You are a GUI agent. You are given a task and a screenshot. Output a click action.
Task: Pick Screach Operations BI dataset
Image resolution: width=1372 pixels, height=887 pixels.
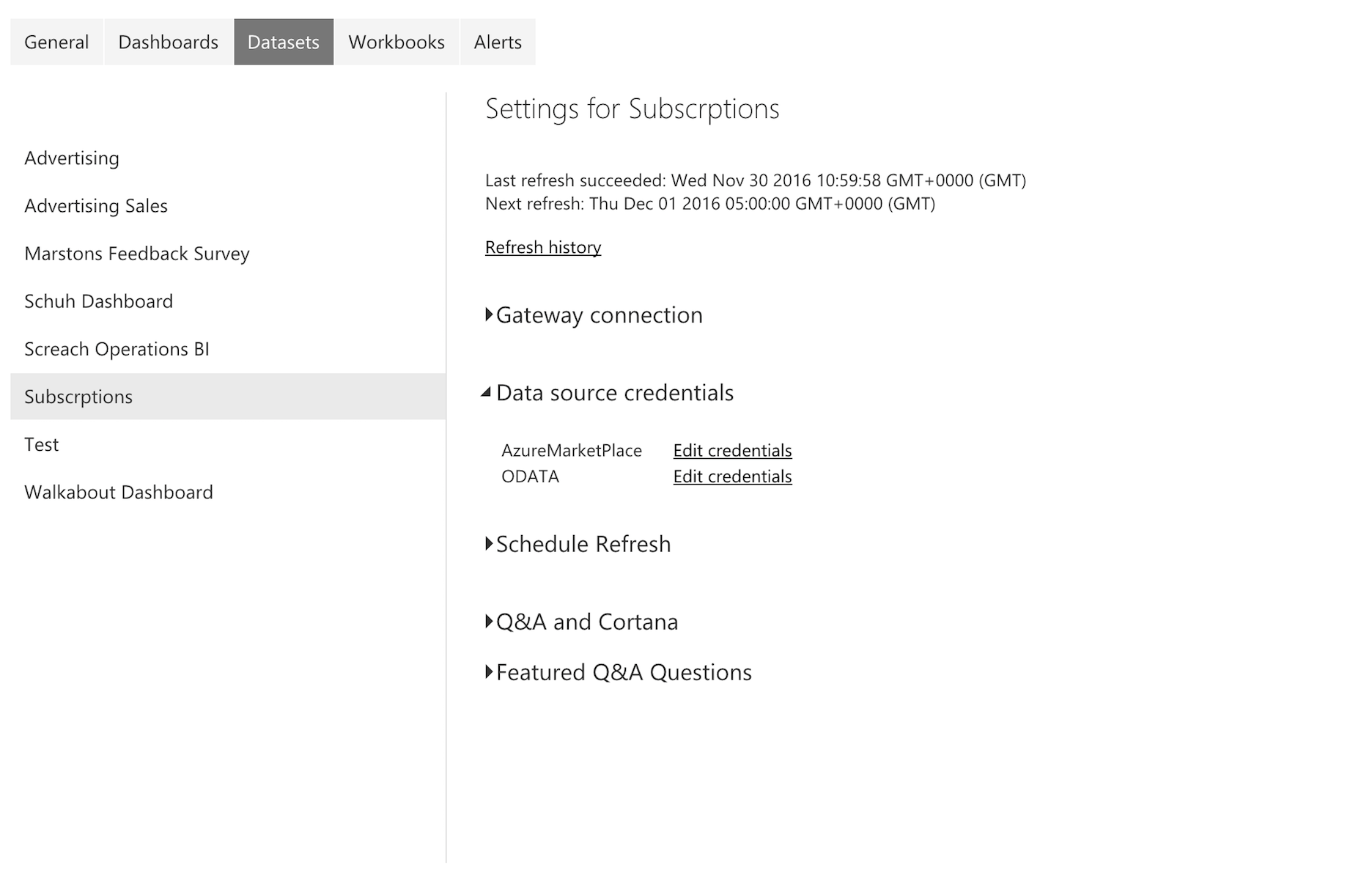coord(228,349)
